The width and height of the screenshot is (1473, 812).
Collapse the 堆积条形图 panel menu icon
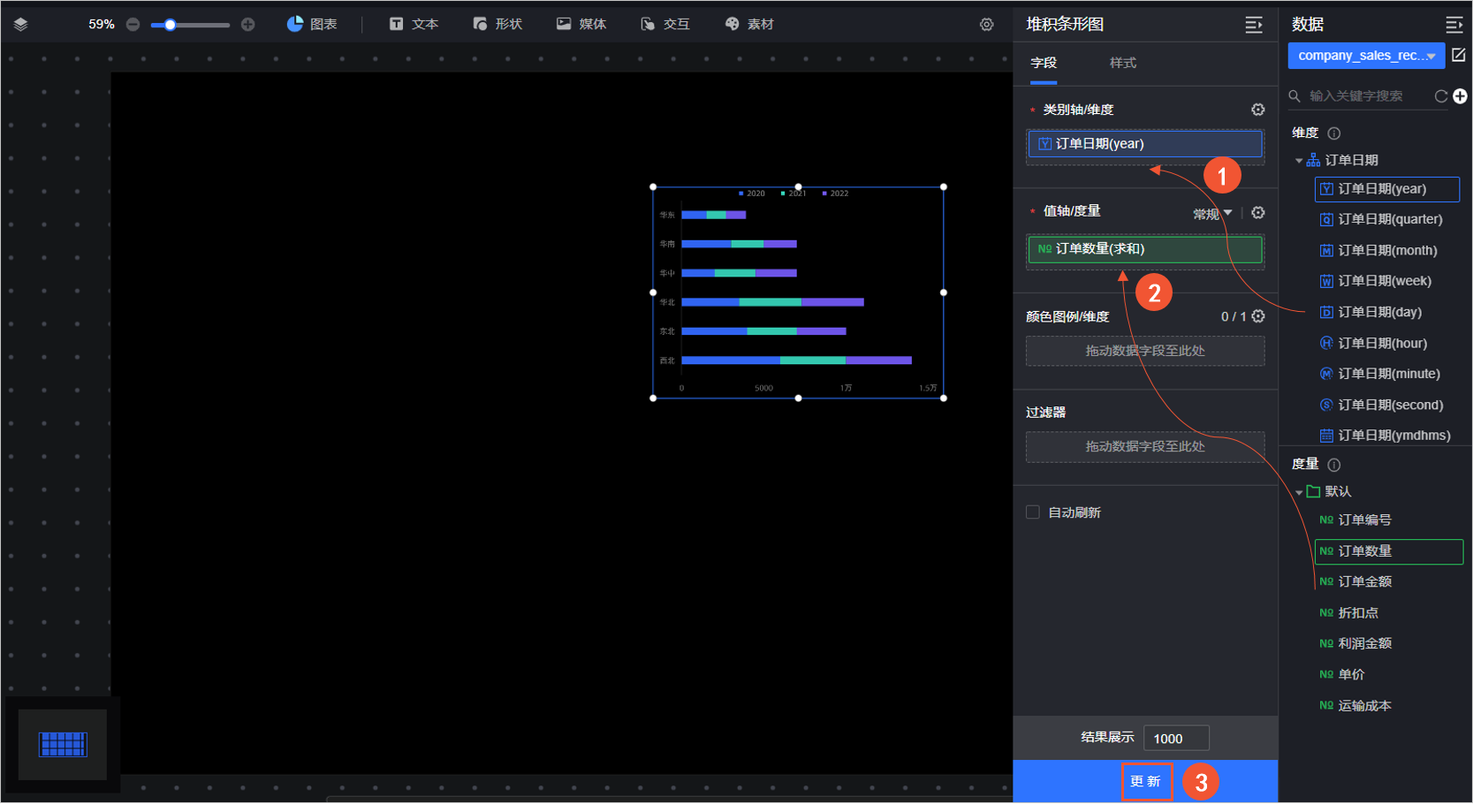click(x=1253, y=25)
